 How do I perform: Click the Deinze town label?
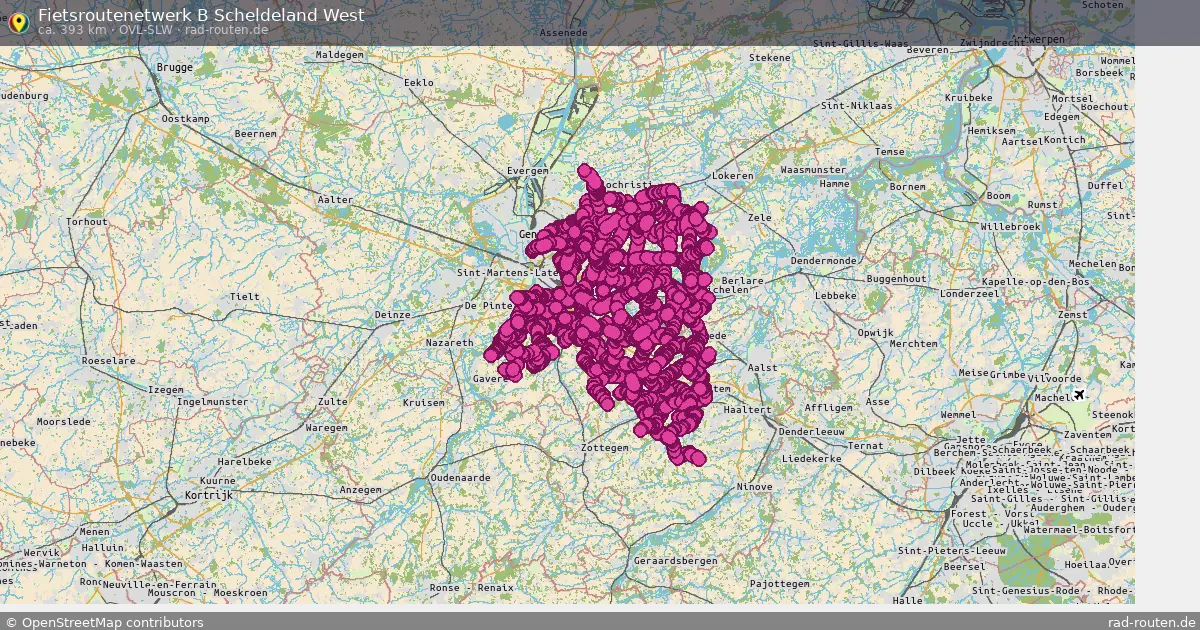pos(392,314)
